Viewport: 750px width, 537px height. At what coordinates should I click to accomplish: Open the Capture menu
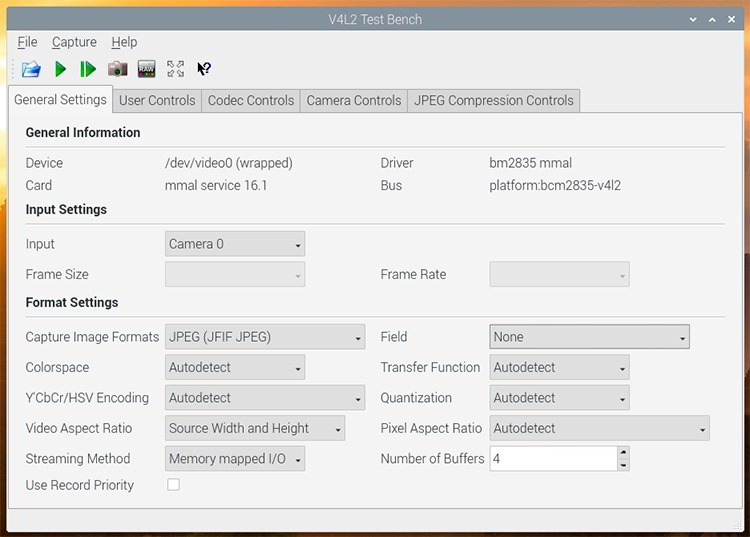74,42
